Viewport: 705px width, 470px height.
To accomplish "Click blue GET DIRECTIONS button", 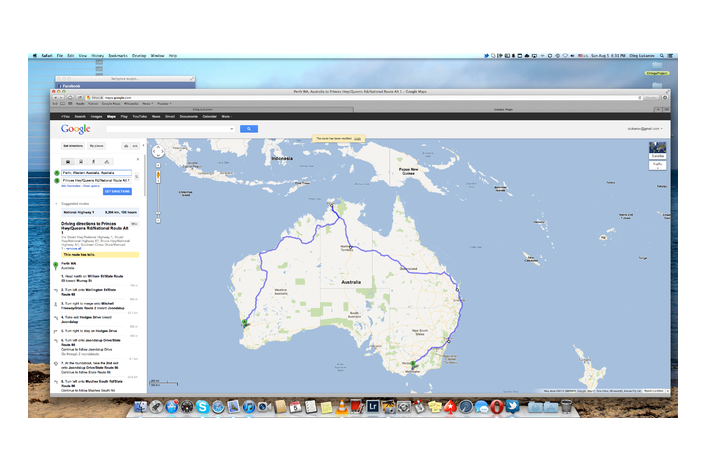I will [x=117, y=192].
